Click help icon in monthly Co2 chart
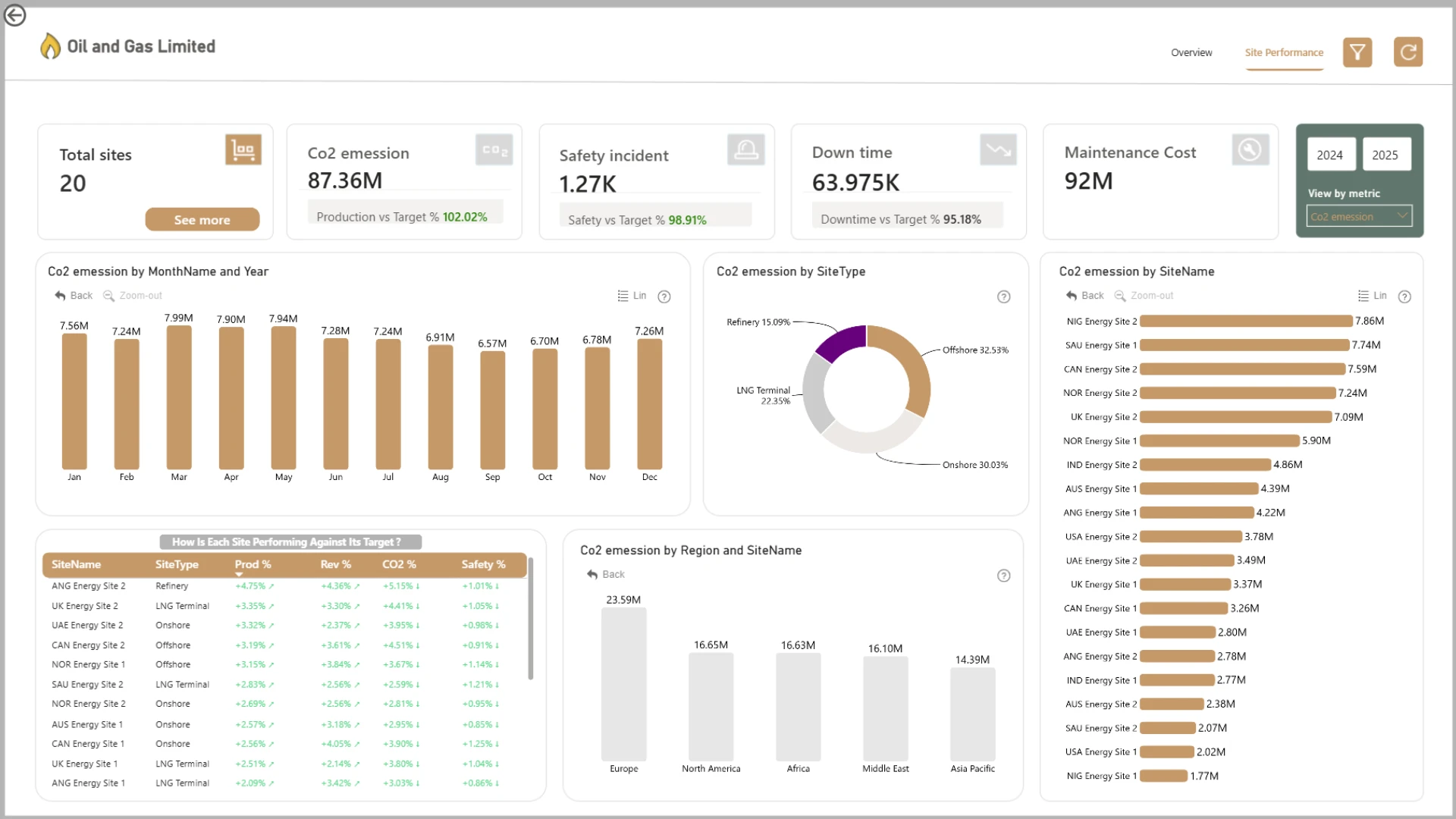This screenshot has width=1456, height=819. tap(664, 297)
